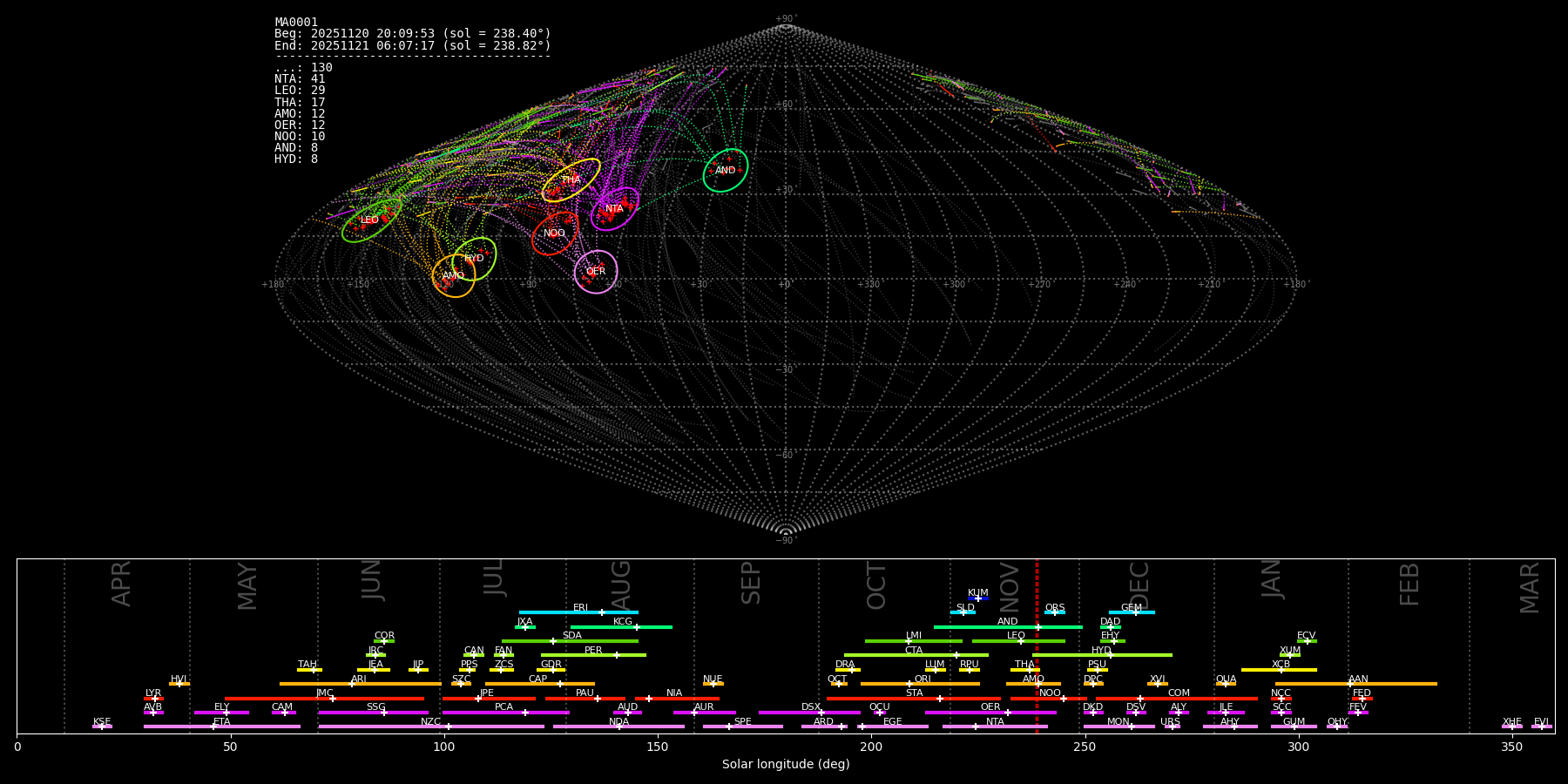Click the CTA shower bar in timeline
The height and width of the screenshot is (784, 1568).
click(x=916, y=655)
